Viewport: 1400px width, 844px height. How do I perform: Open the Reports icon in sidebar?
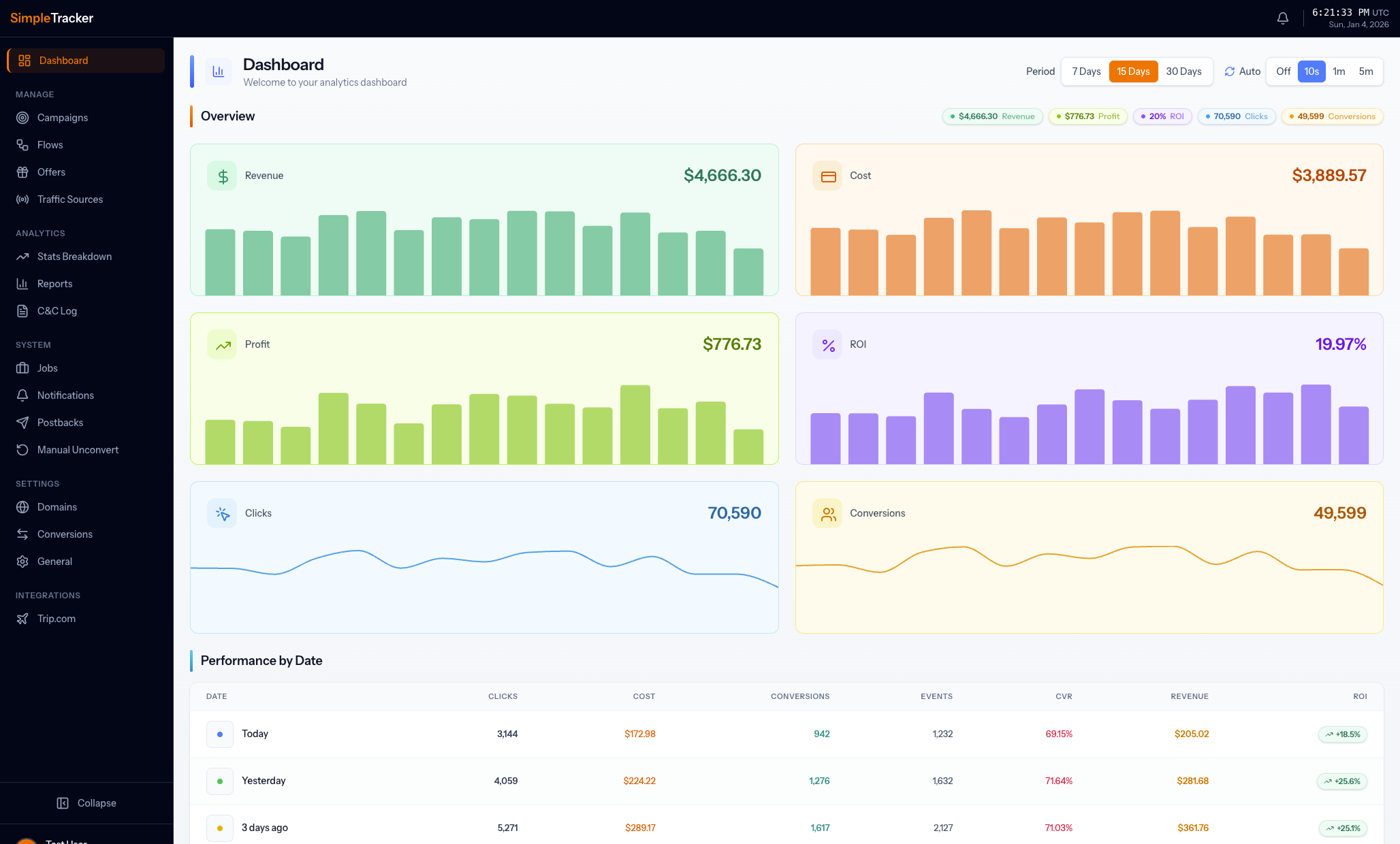click(x=22, y=283)
